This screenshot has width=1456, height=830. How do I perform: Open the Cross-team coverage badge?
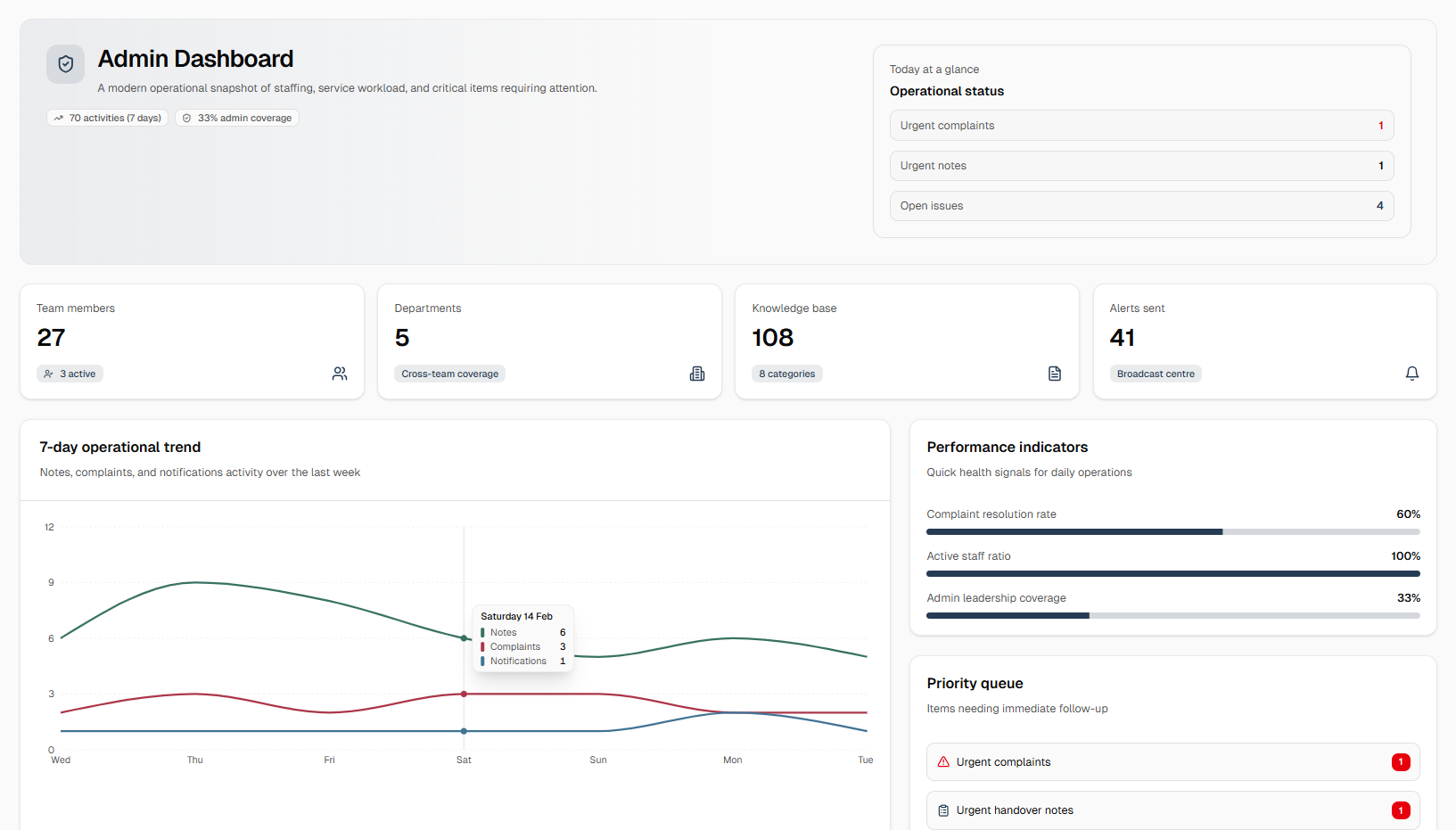pyautogui.click(x=449, y=374)
